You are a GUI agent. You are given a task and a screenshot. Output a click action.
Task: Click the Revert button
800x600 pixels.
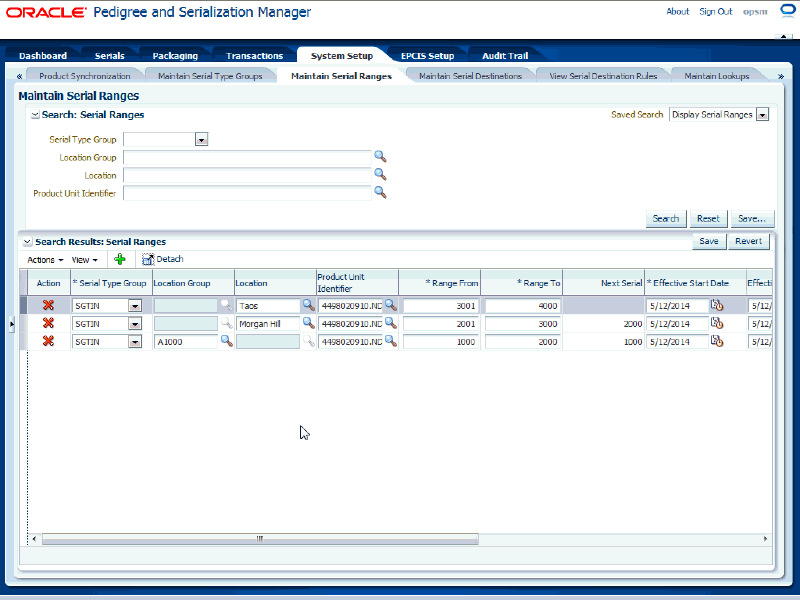(x=748, y=241)
